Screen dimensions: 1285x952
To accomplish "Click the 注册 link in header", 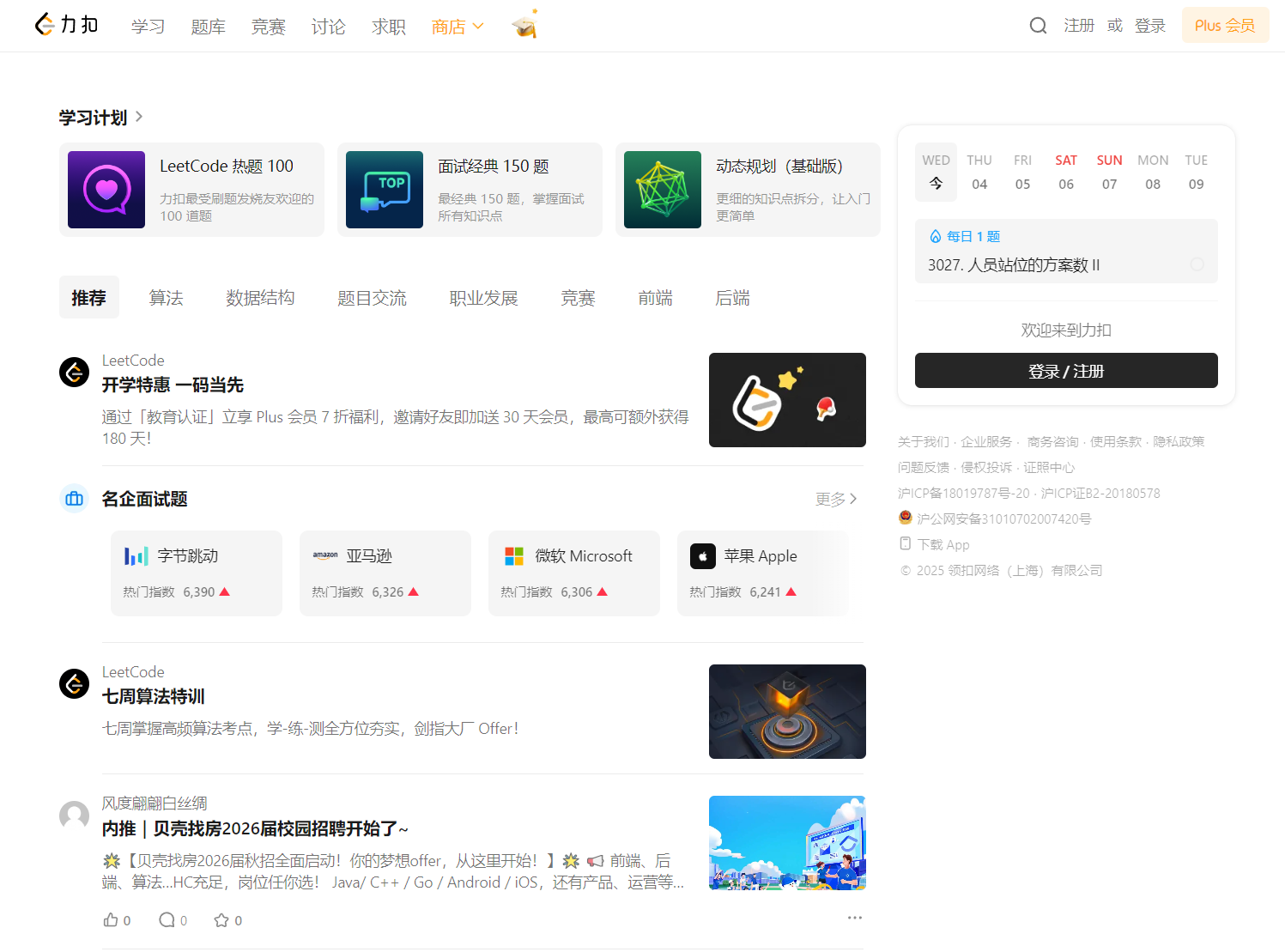I will [x=1079, y=26].
